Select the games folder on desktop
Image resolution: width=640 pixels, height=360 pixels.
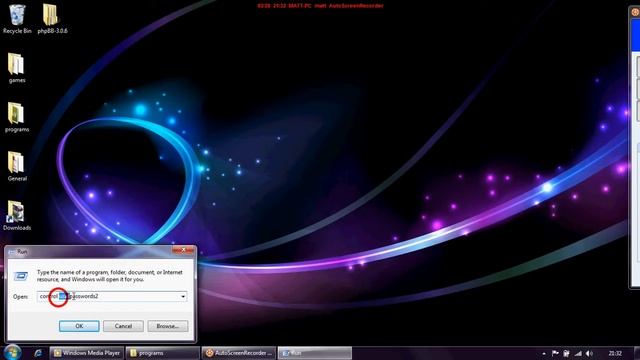[x=17, y=68]
